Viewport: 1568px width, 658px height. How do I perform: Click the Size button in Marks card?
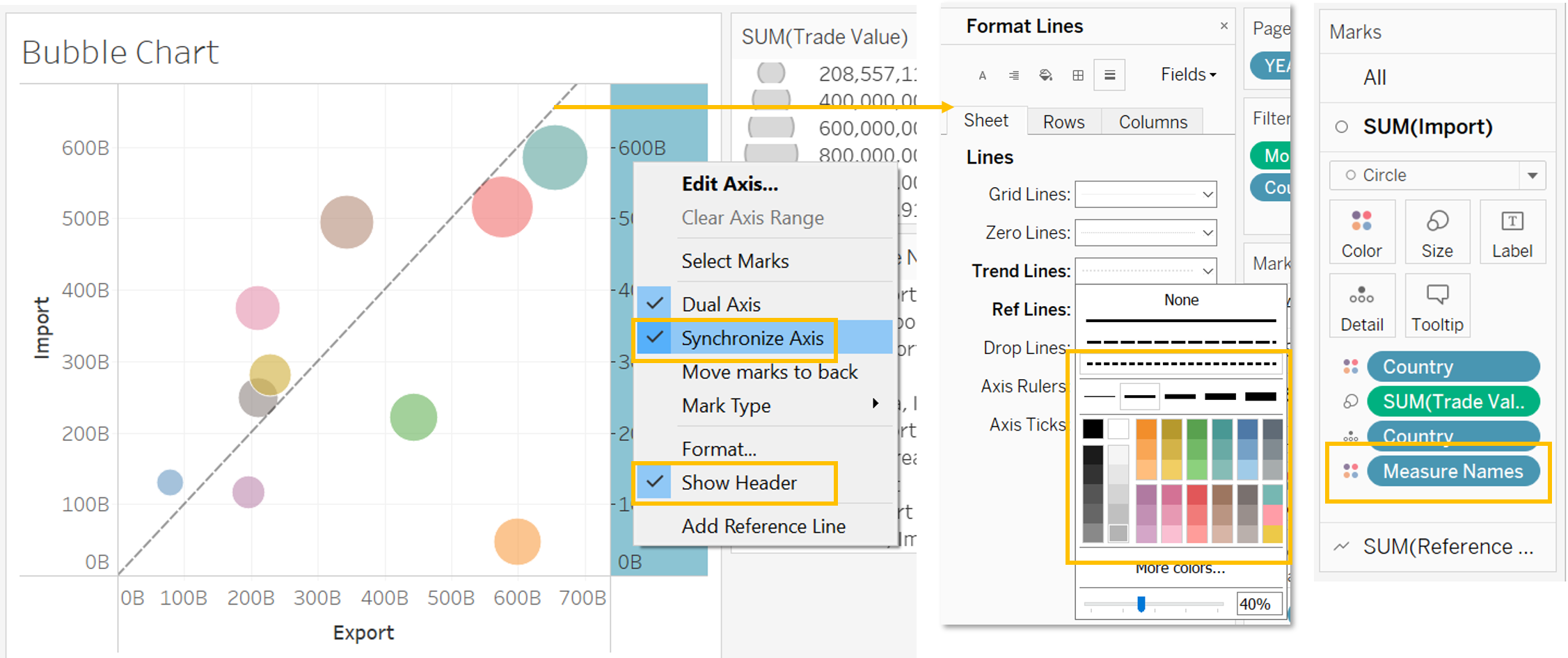click(x=1436, y=232)
